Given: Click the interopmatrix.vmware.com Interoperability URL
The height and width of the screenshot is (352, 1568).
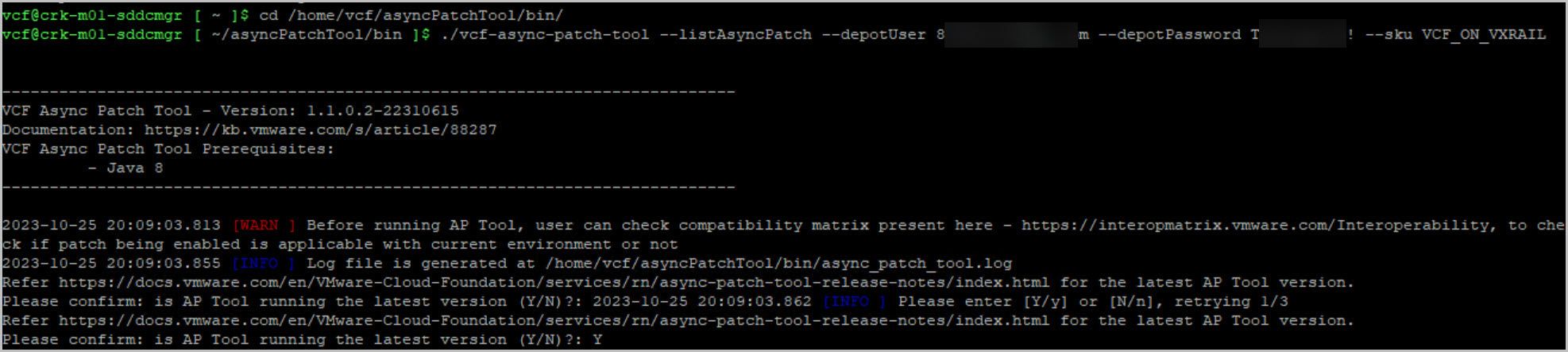Looking at the screenshot, I should click(1253, 225).
